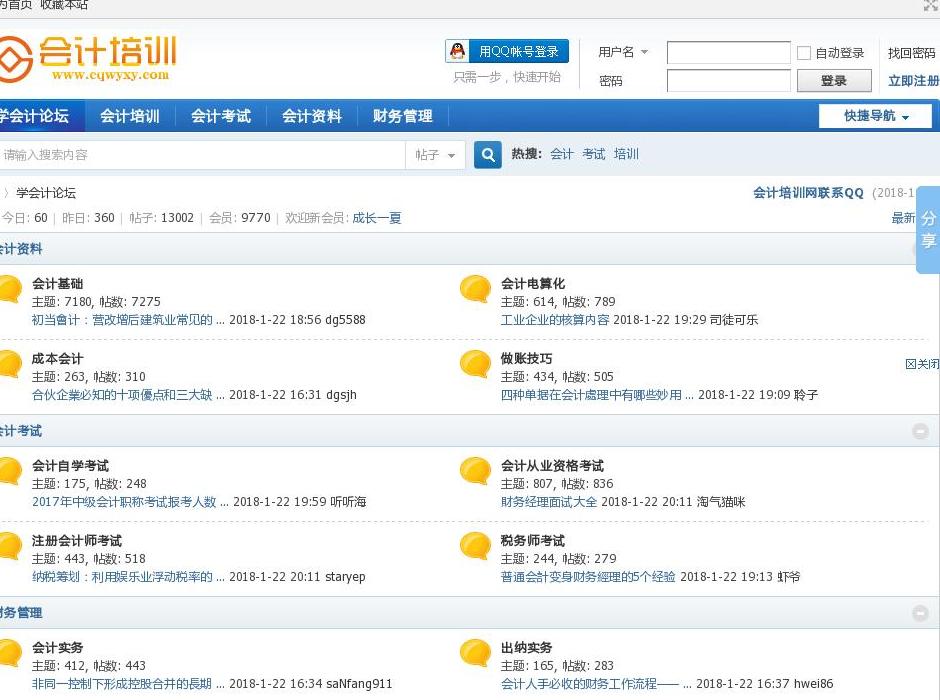Viewport: 940px width, 700px height.
Task: Open the 出纳实务 forum title
Action: point(526,648)
